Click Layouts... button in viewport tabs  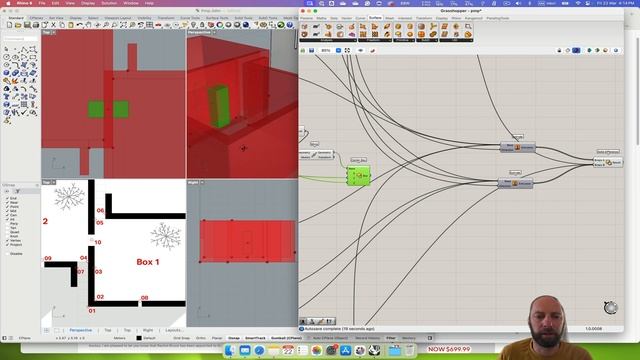174,330
